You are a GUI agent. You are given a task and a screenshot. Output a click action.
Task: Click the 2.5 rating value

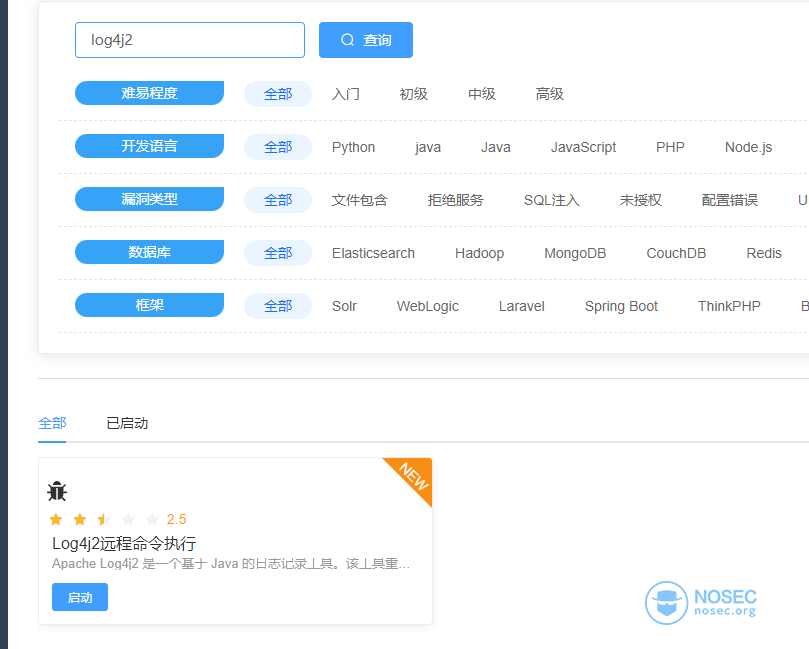pos(176,520)
